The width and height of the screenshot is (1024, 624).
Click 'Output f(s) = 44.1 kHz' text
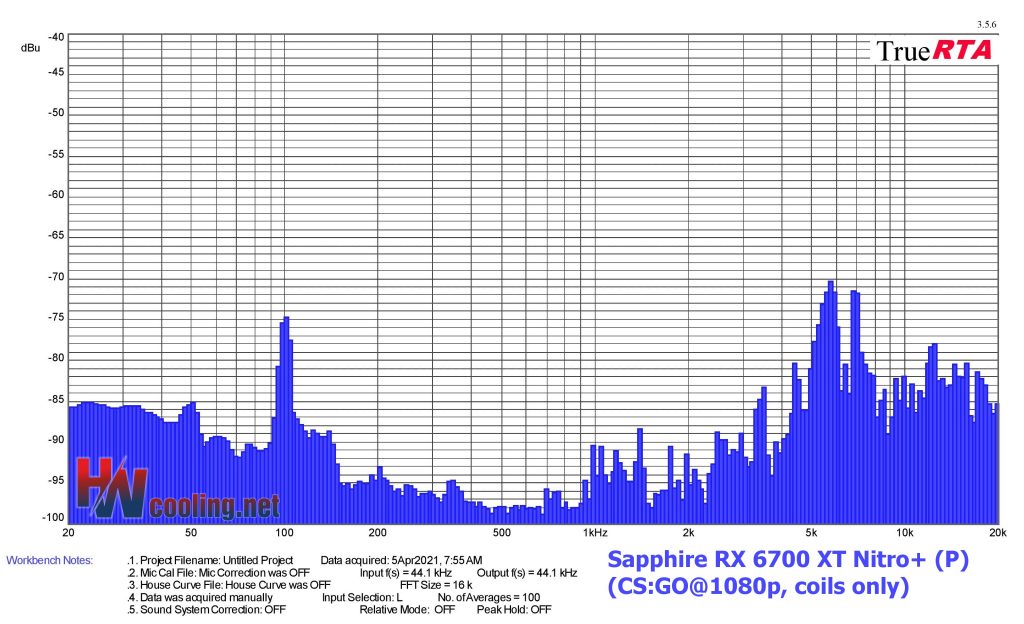[527, 572]
